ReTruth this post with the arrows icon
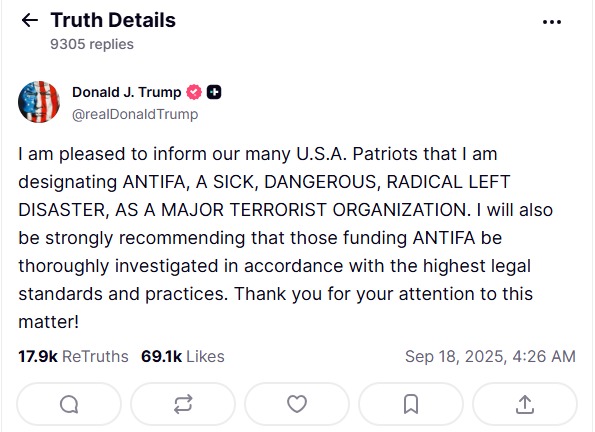Viewport: 595px width, 432px height. (183, 404)
